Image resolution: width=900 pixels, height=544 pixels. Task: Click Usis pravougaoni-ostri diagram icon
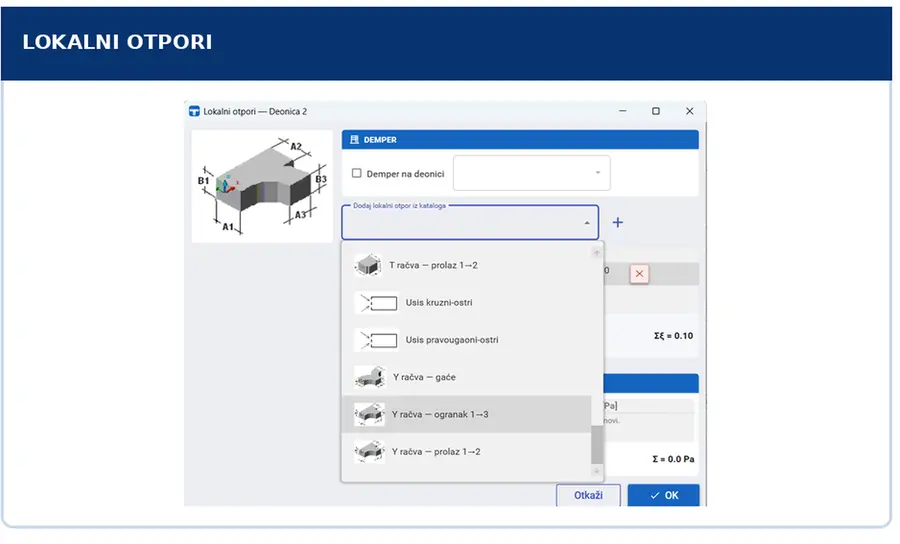coord(377,340)
